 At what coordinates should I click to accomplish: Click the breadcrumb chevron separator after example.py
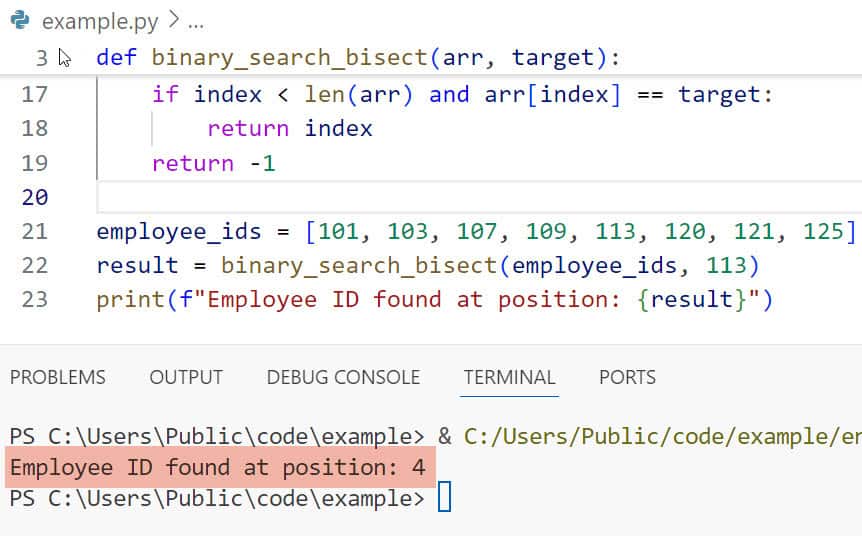click(174, 20)
